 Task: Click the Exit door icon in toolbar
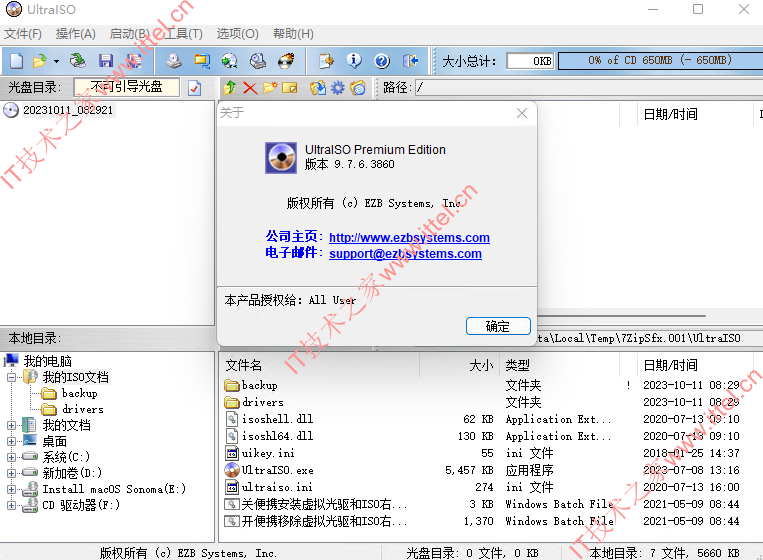coord(410,61)
